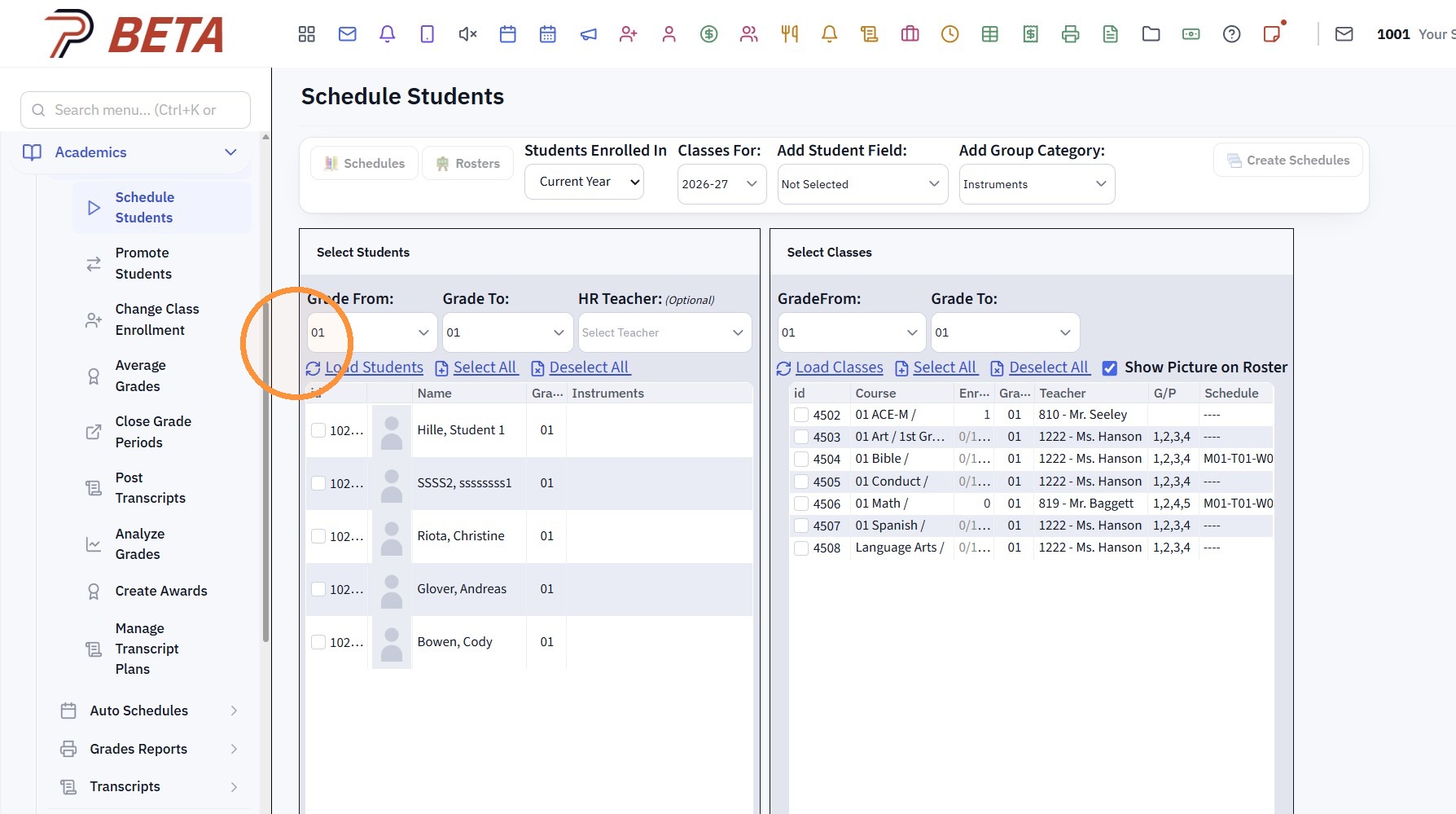Click the Create Schedules button
This screenshot has height=814, width=1456.
tap(1288, 161)
